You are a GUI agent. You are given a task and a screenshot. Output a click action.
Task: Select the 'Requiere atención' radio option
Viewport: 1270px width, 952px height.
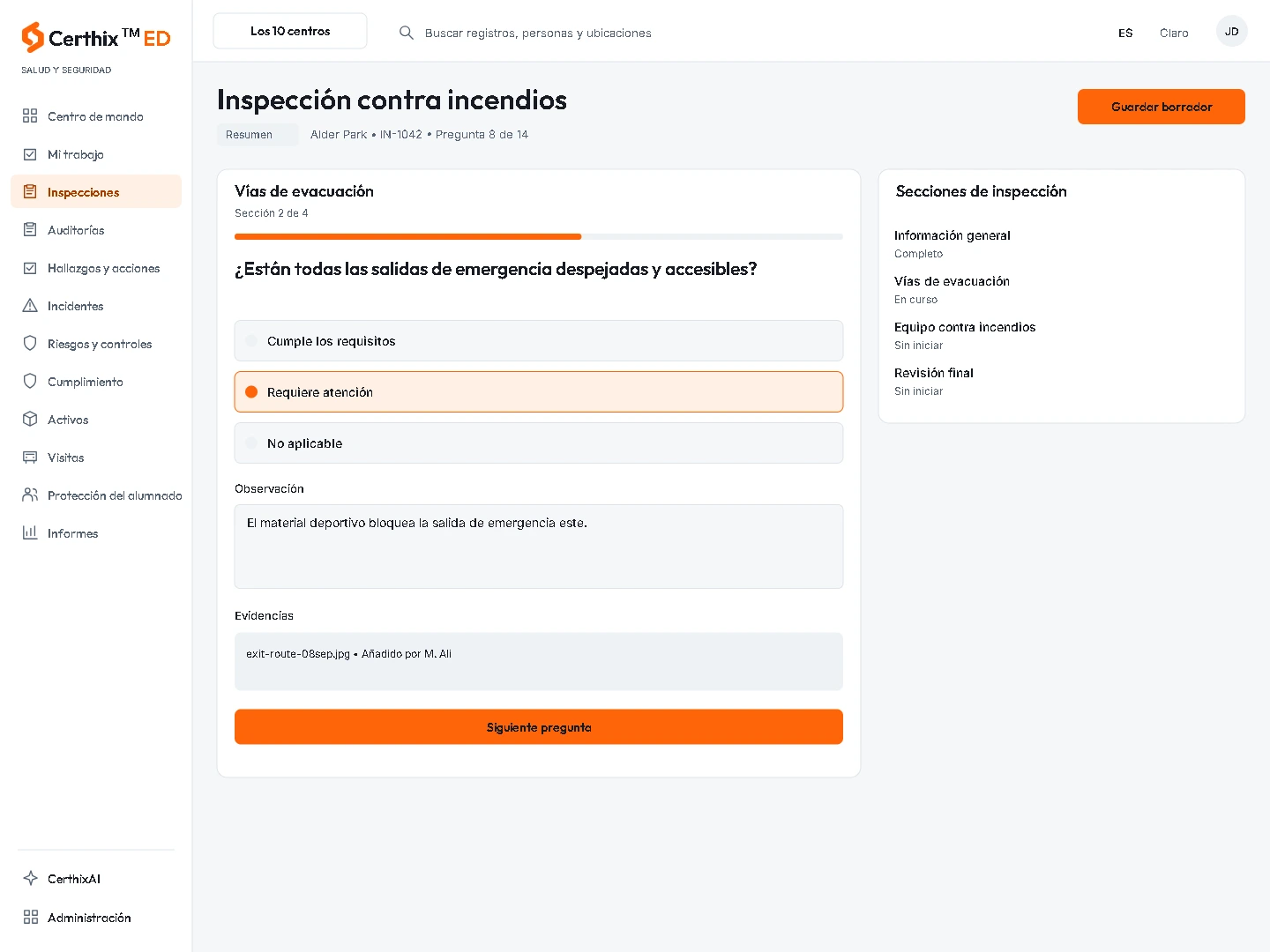539,391
